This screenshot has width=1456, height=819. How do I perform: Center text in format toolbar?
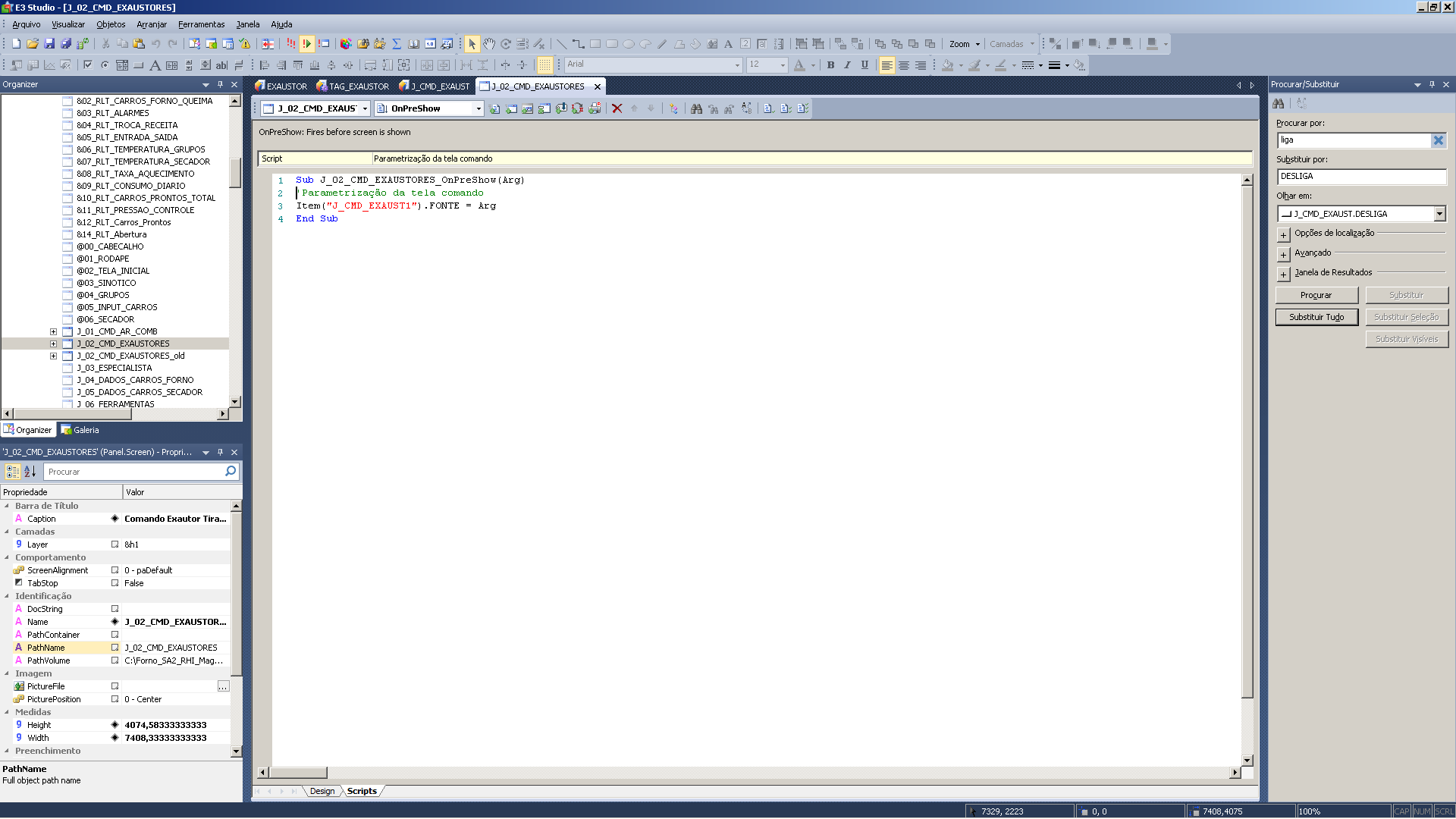click(903, 65)
